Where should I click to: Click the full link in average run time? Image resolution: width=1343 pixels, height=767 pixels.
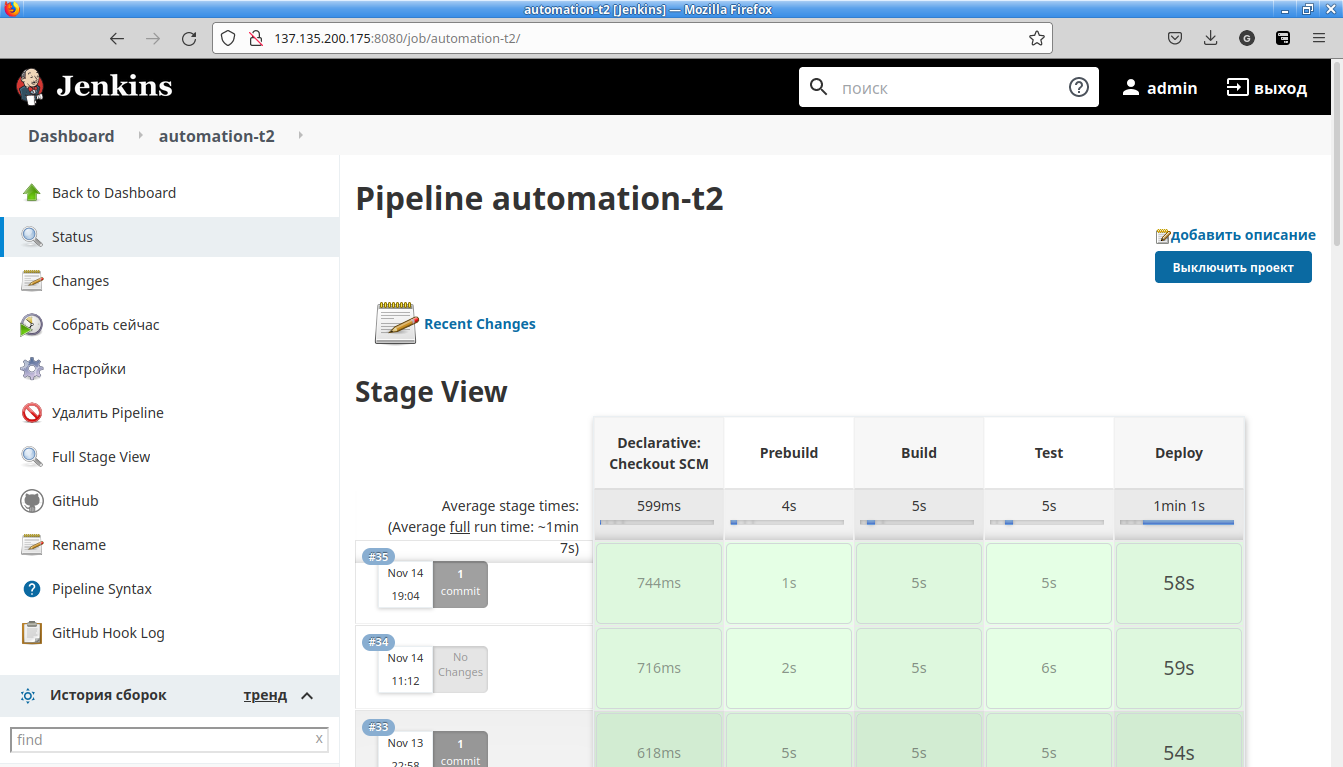point(460,527)
